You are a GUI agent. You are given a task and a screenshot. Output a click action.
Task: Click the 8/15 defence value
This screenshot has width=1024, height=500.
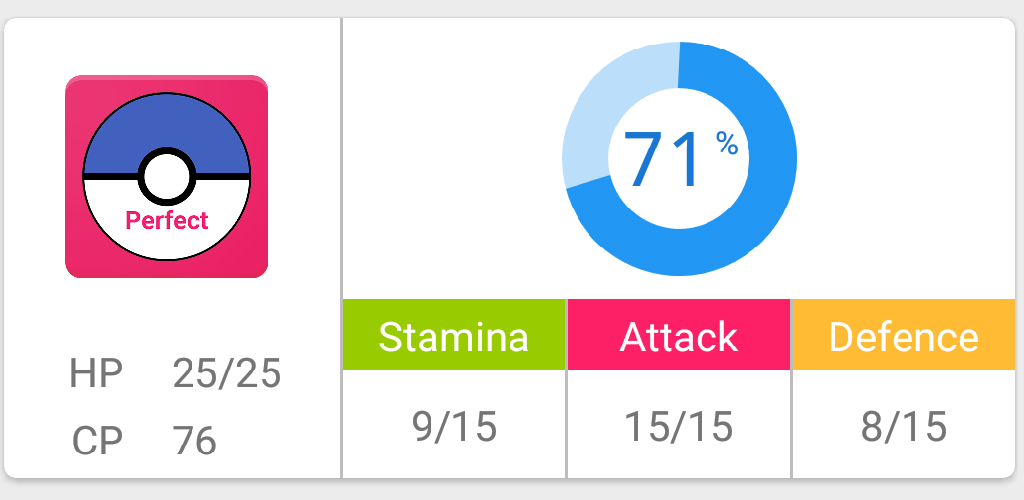[x=904, y=427]
